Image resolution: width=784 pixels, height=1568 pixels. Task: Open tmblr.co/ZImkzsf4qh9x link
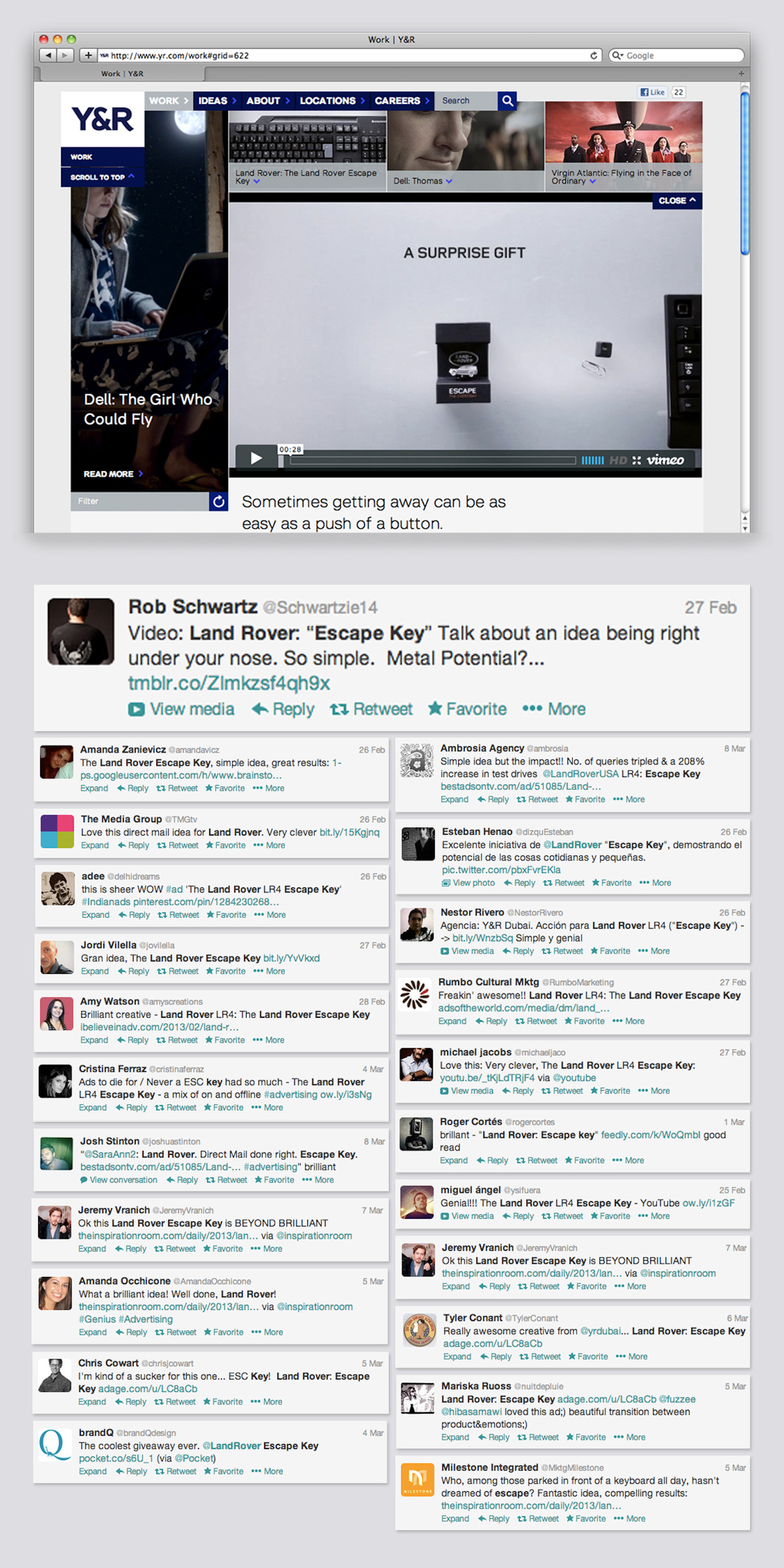coord(229,683)
